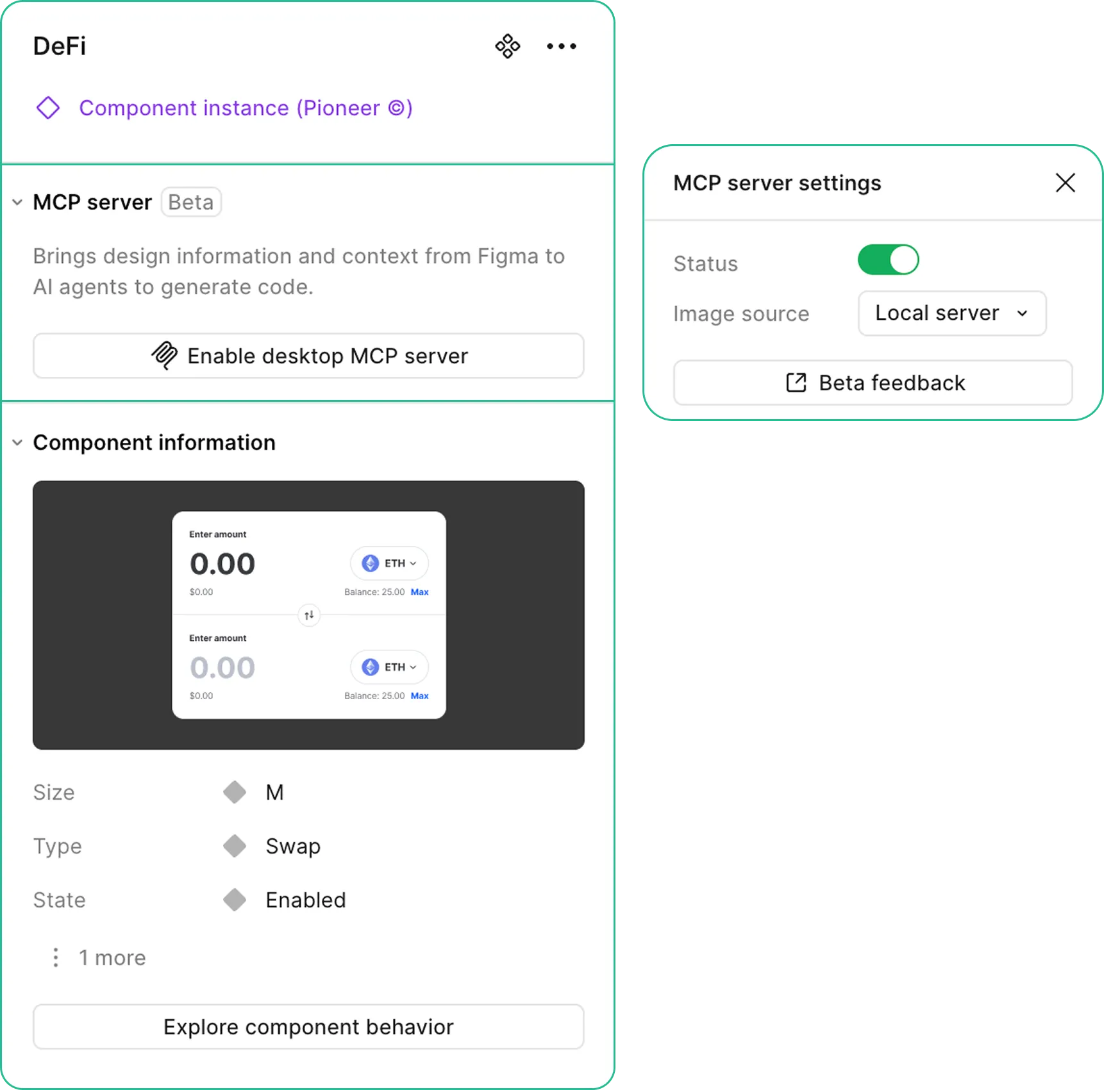Screen dimensions: 1104x1092
Task: Close the MCP server settings dialog
Action: tap(1065, 183)
